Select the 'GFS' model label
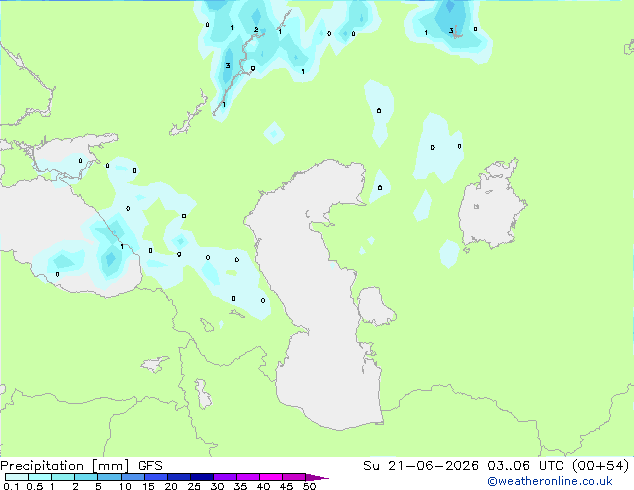634x490 pixels. [150, 466]
